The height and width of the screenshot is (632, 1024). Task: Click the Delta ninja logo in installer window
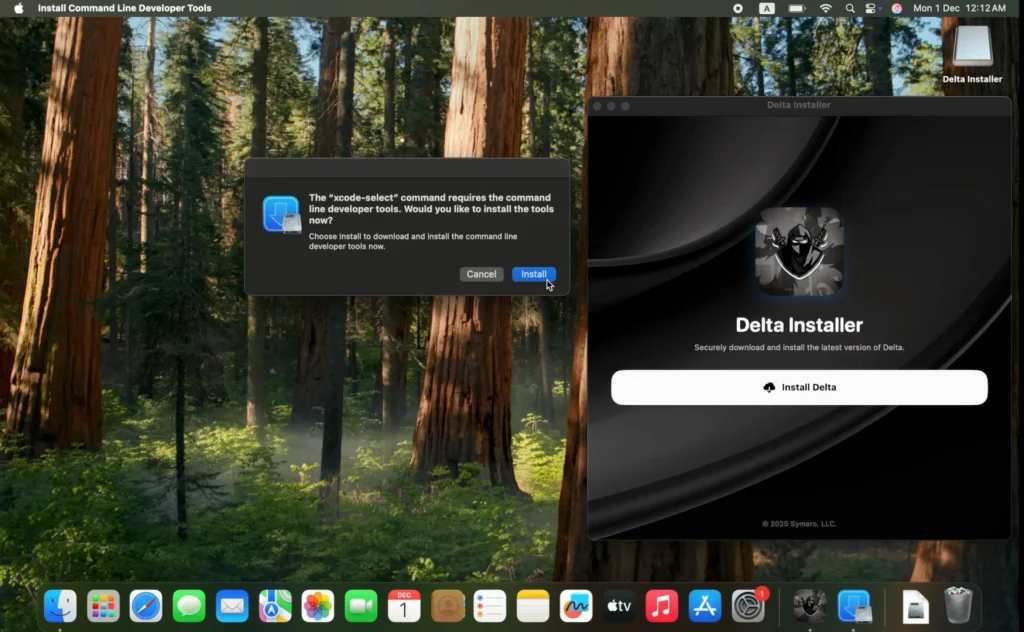[799, 251]
